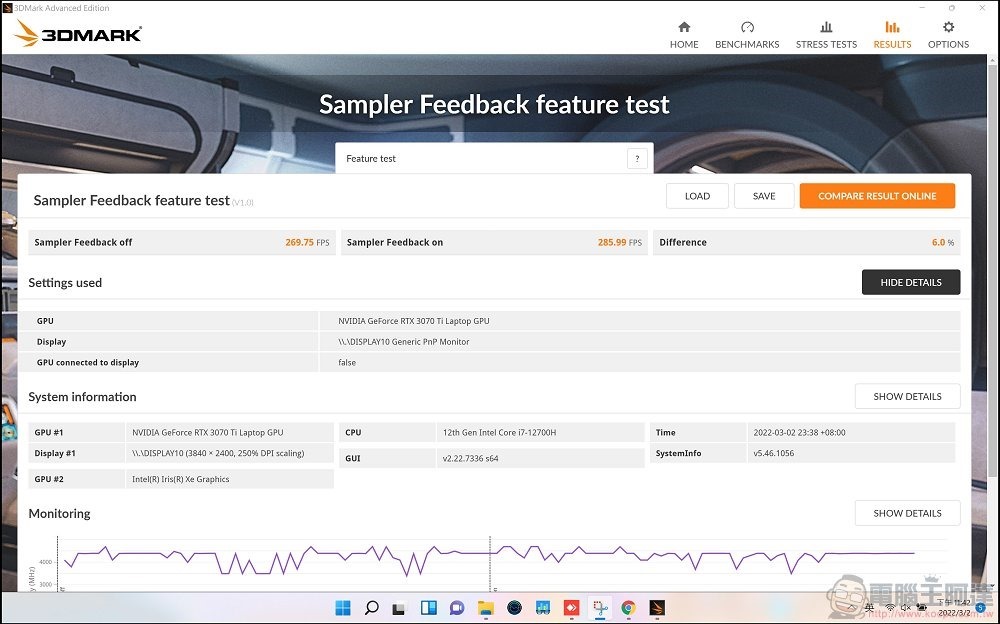
Task: Click the Feature test label box
Action: (494, 158)
